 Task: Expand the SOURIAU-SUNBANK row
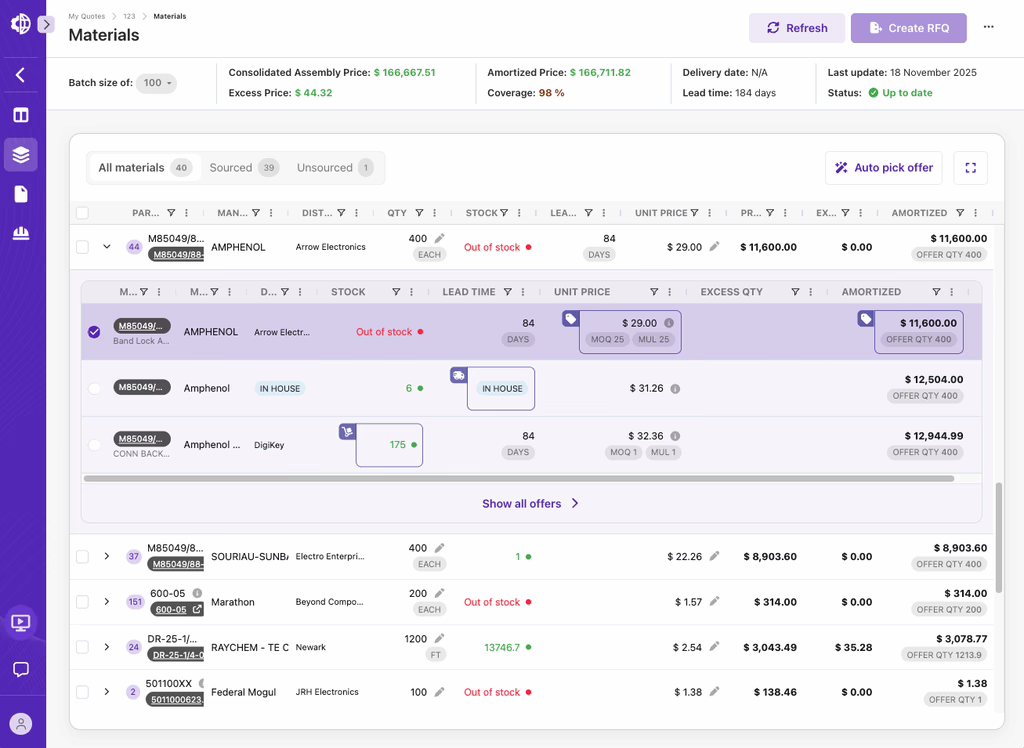point(107,556)
